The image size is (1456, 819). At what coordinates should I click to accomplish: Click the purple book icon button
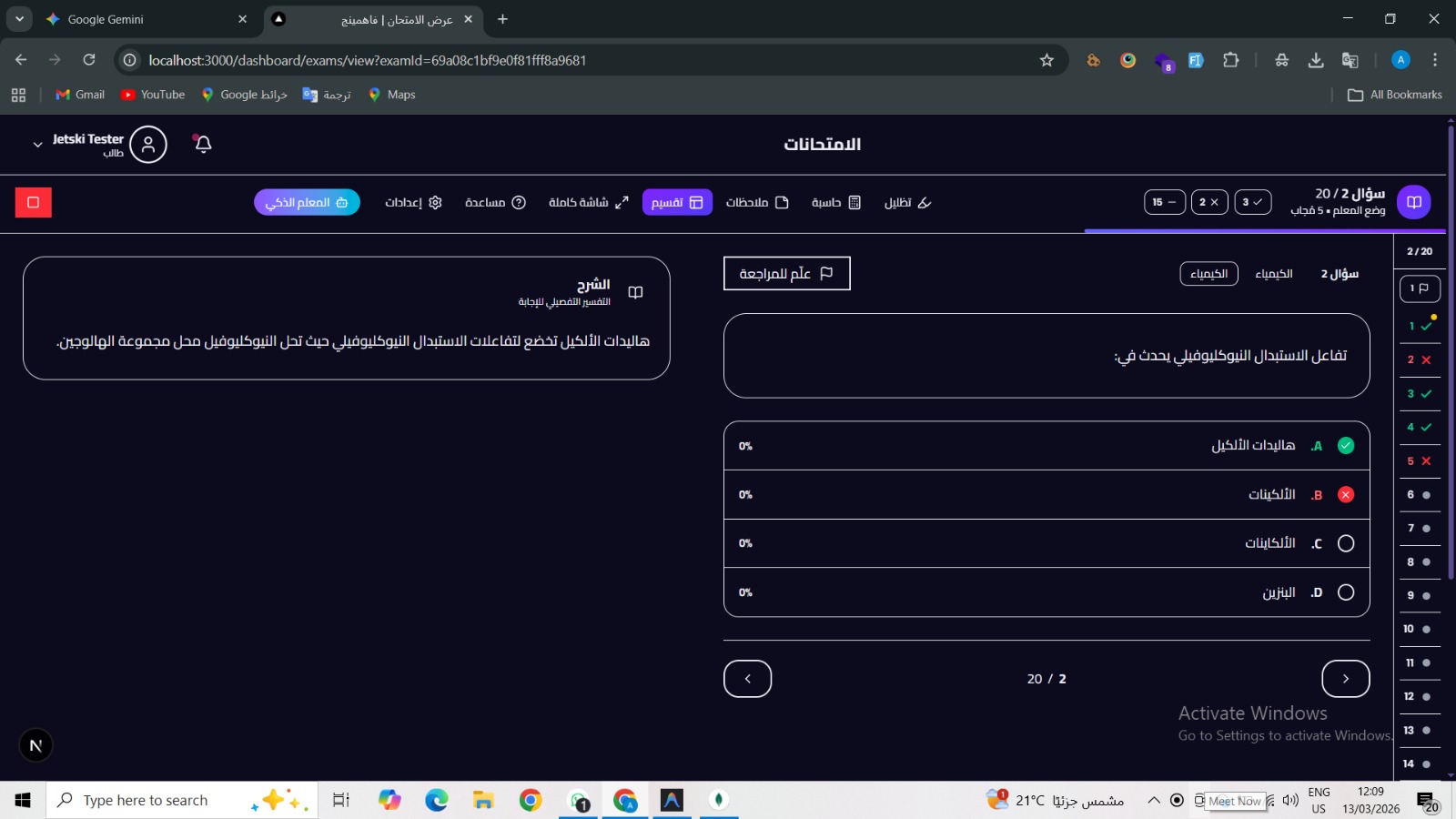[1413, 202]
